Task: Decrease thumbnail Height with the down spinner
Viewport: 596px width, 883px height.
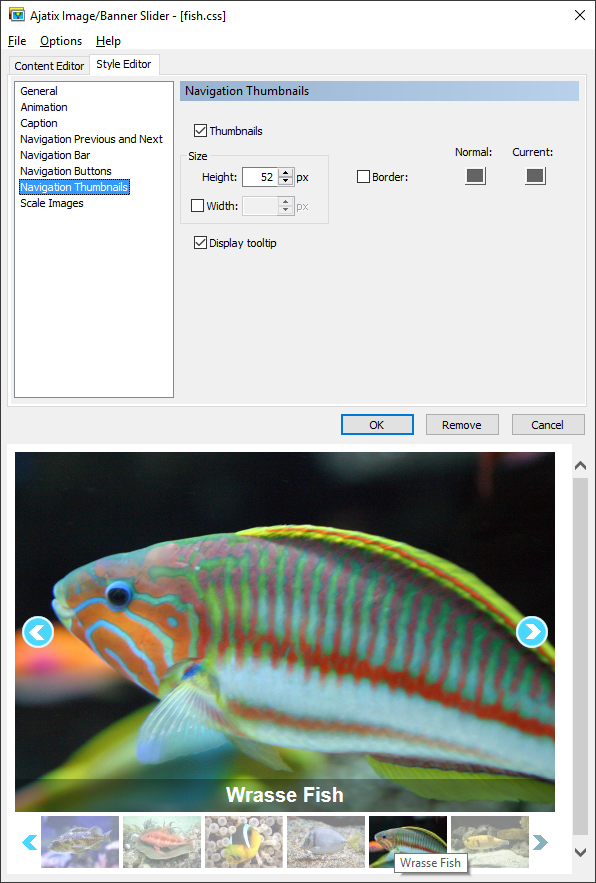Action: click(x=286, y=181)
